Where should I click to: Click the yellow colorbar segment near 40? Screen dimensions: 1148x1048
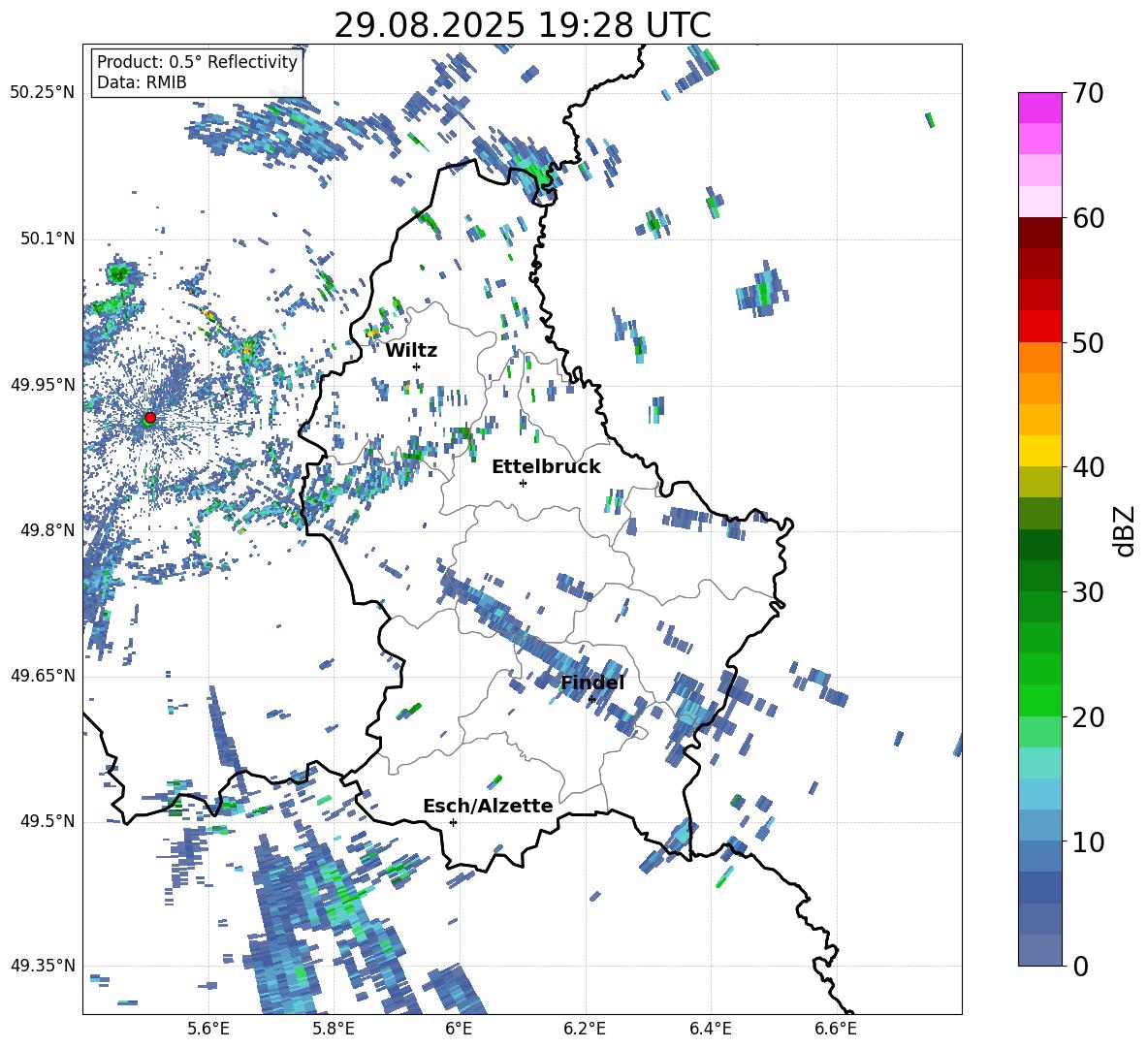pyautogui.click(x=1039, y=451)
